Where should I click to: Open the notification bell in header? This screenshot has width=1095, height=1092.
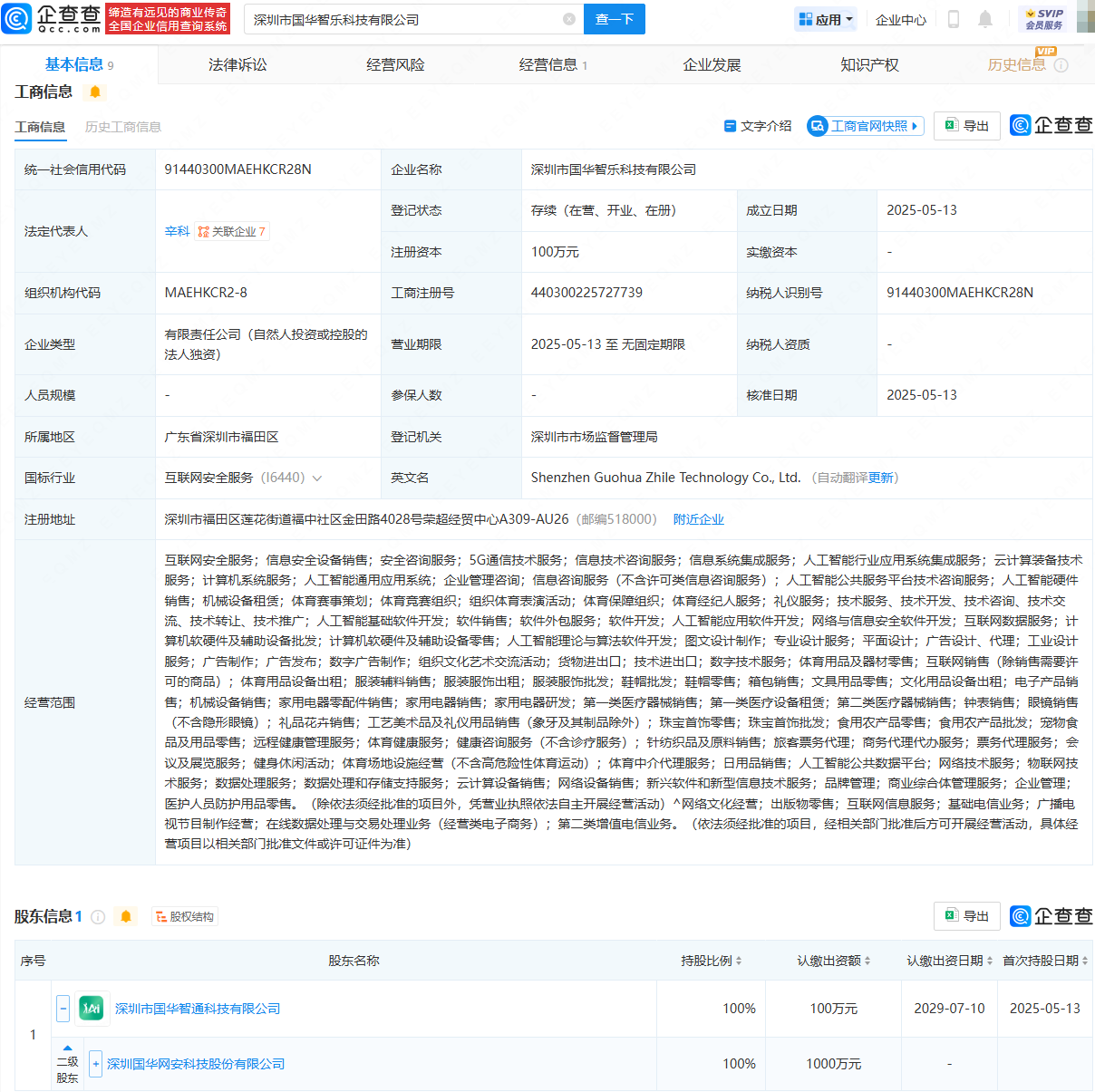(985, 19)
